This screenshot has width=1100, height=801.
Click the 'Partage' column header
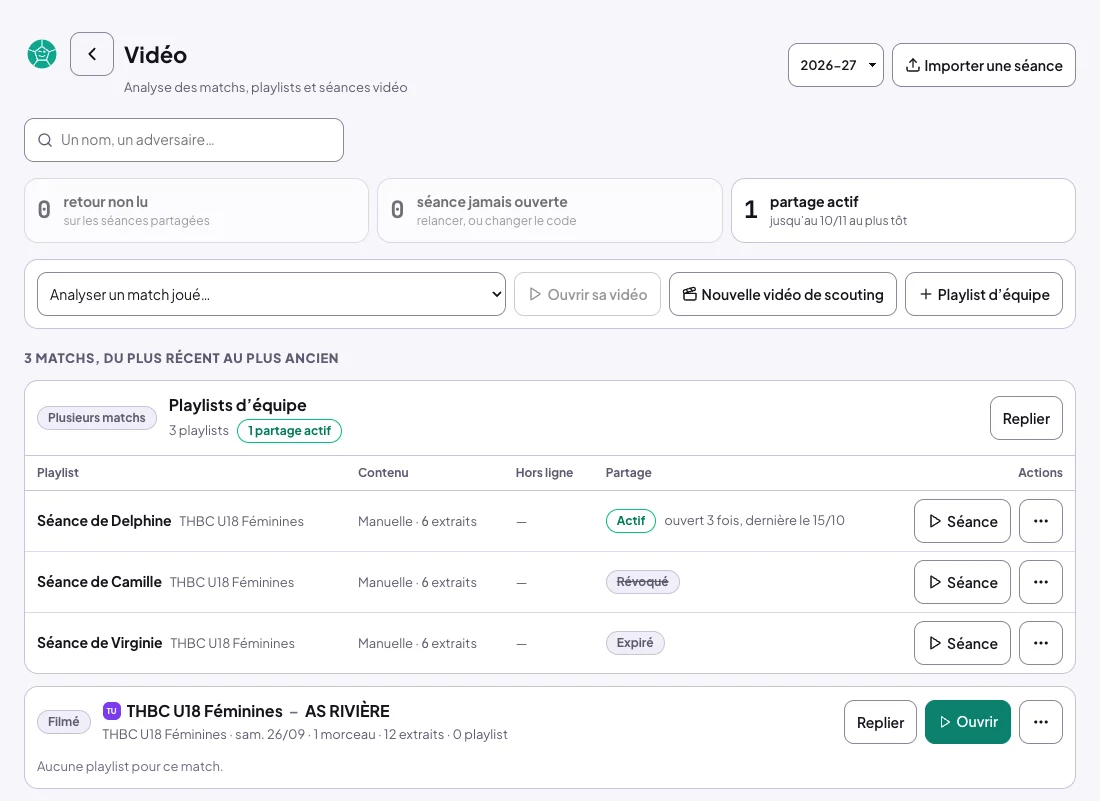click(x=629, y=473)
